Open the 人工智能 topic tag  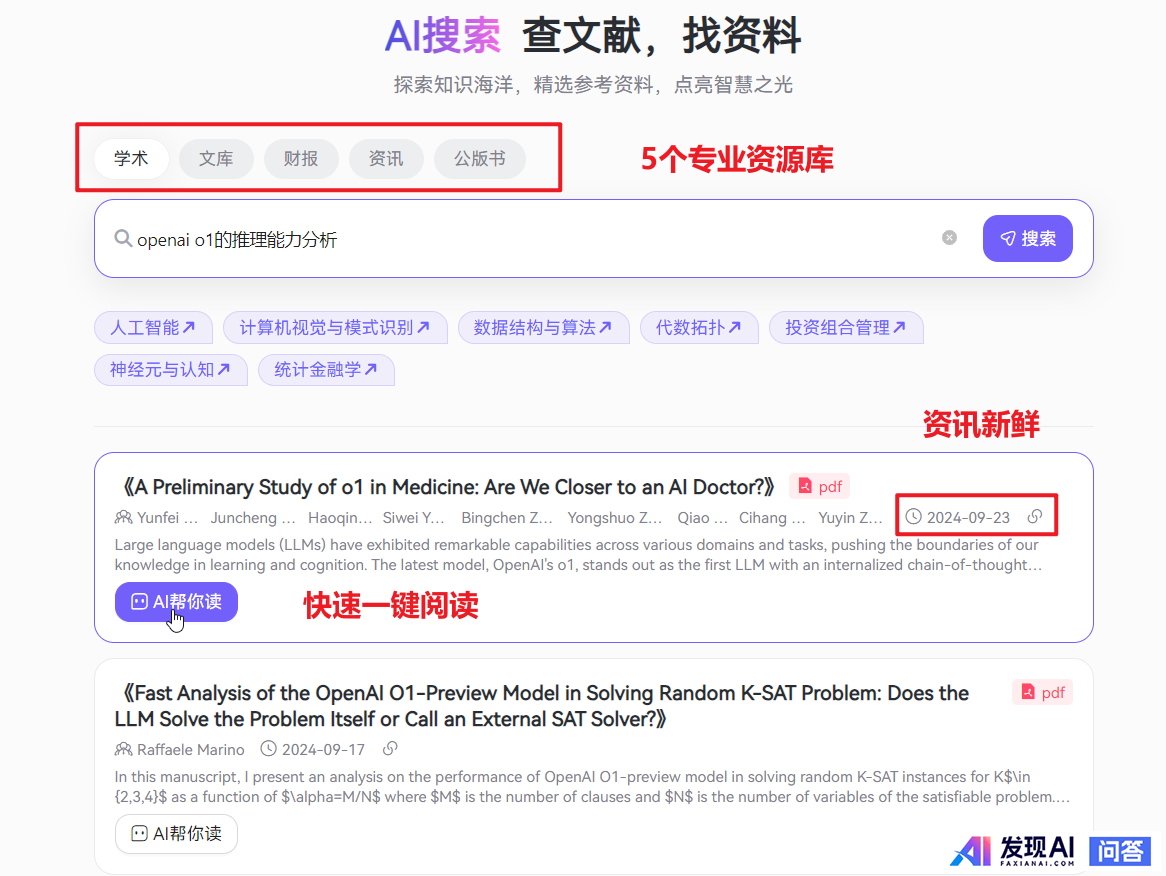pos(152,328)
